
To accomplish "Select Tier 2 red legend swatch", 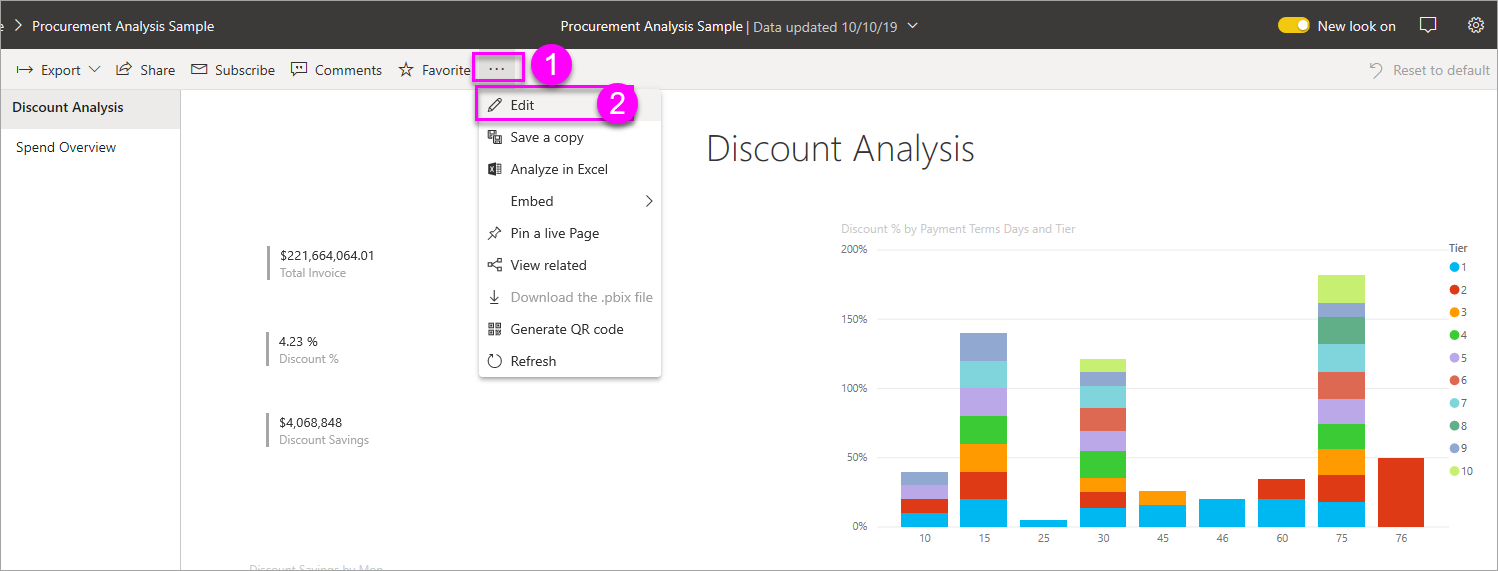I will coord(1454,290).
